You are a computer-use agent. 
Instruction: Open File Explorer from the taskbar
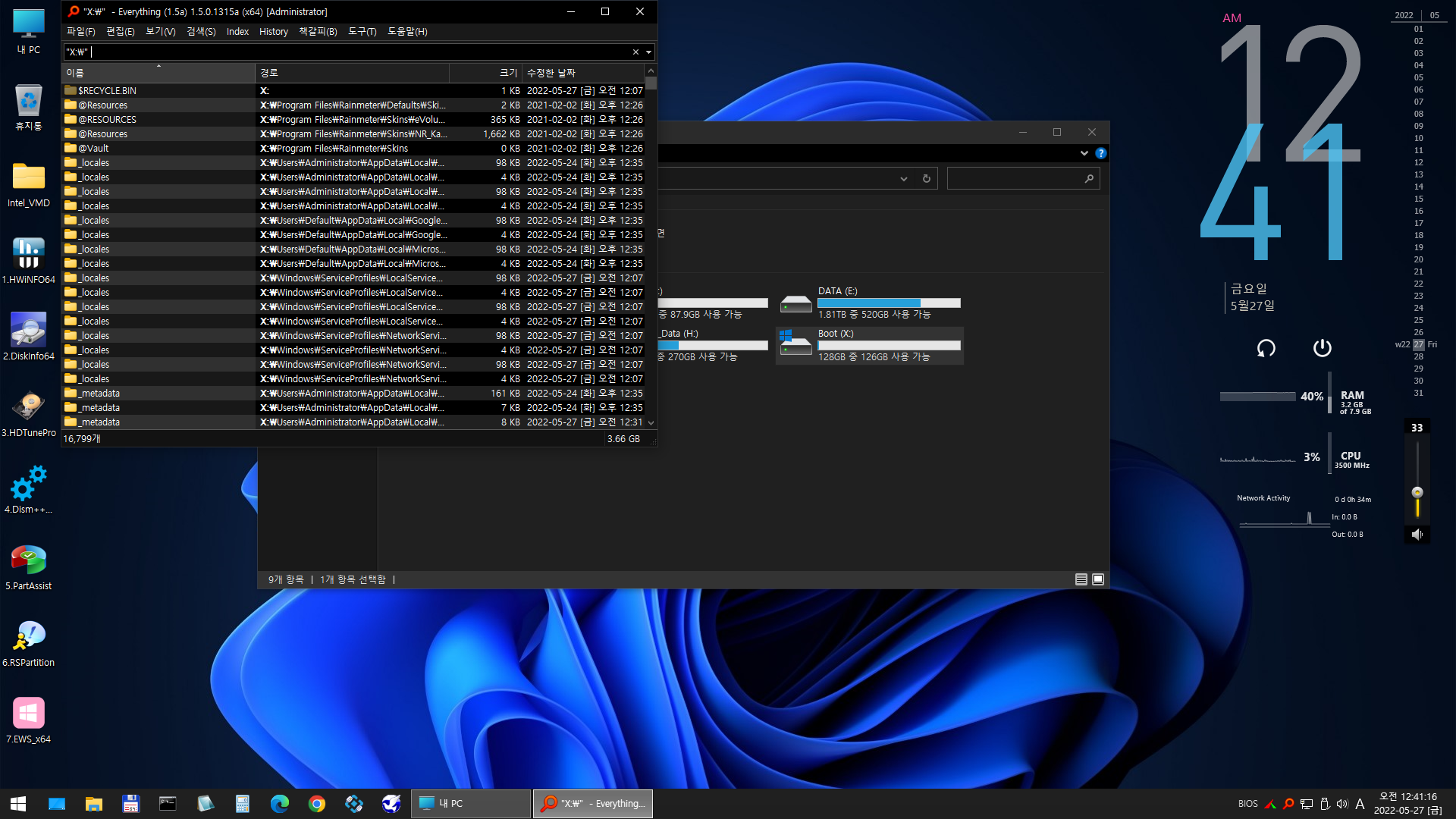click(x=94, y=804)
